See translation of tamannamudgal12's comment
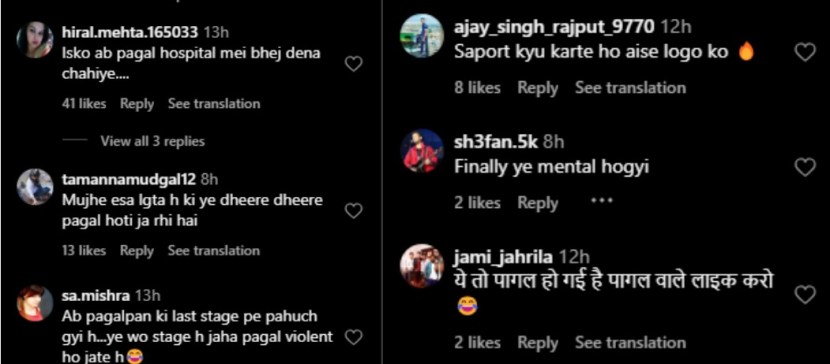Screen dimensions: 830x364 pos(214,251)
